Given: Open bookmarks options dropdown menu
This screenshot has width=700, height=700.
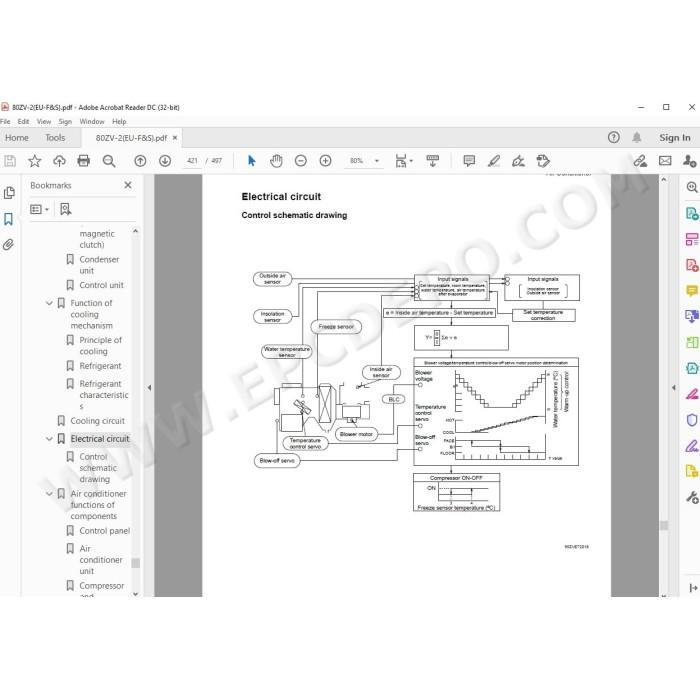Looking at the screenshot, I should coord(39,209).
